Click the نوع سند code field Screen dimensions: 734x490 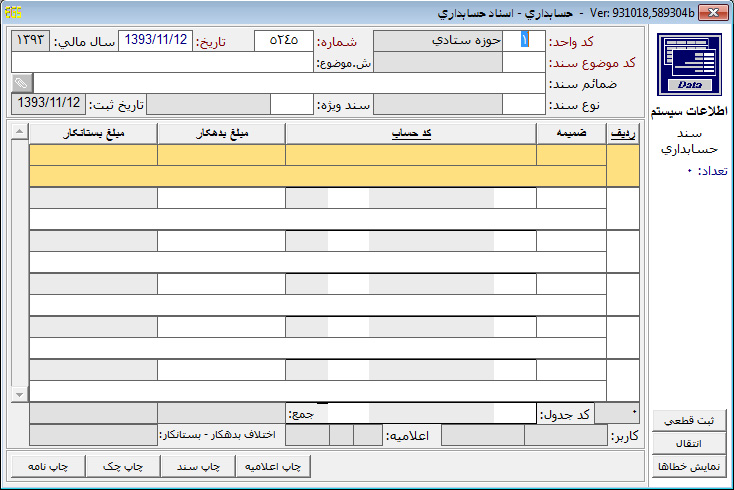tap(524, 104)
